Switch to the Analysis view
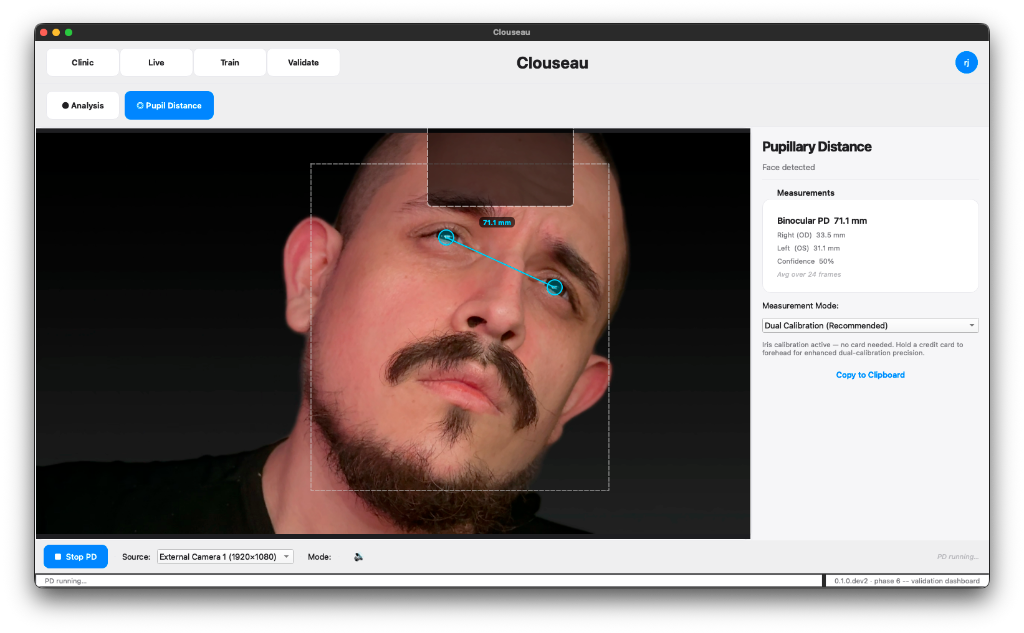1024x633 pixels. [x=83, y=105]
